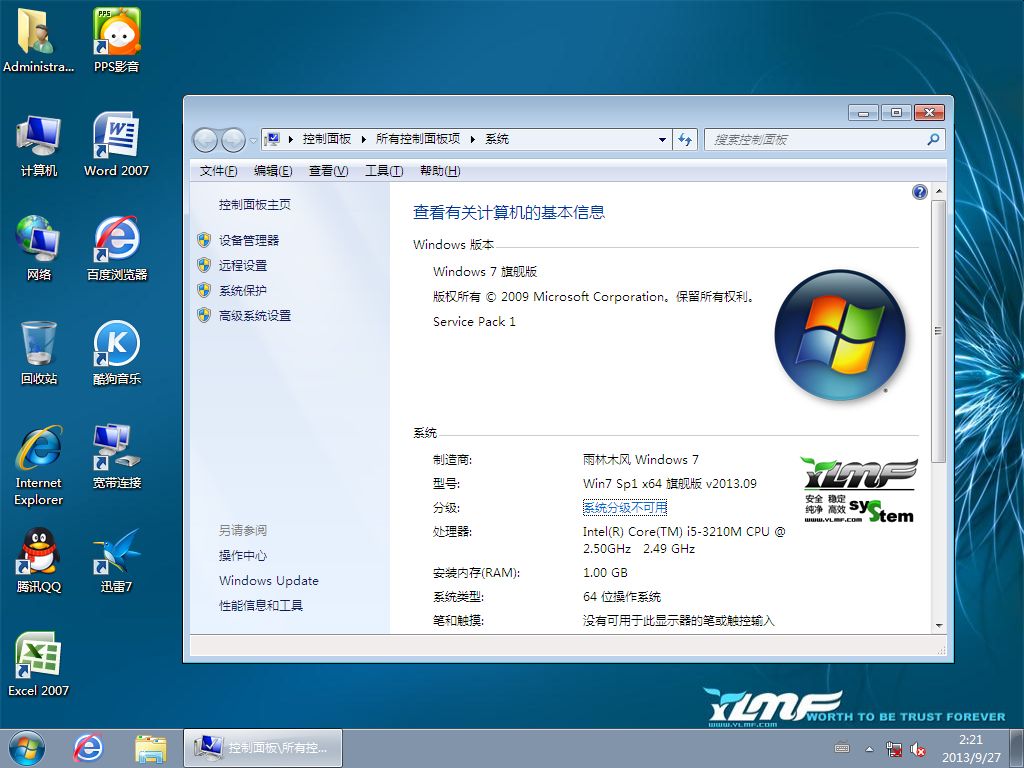1024x768 pixels.
Task: Open 操作中心 link
Action: pyautogui.click(x=243, y=556)
